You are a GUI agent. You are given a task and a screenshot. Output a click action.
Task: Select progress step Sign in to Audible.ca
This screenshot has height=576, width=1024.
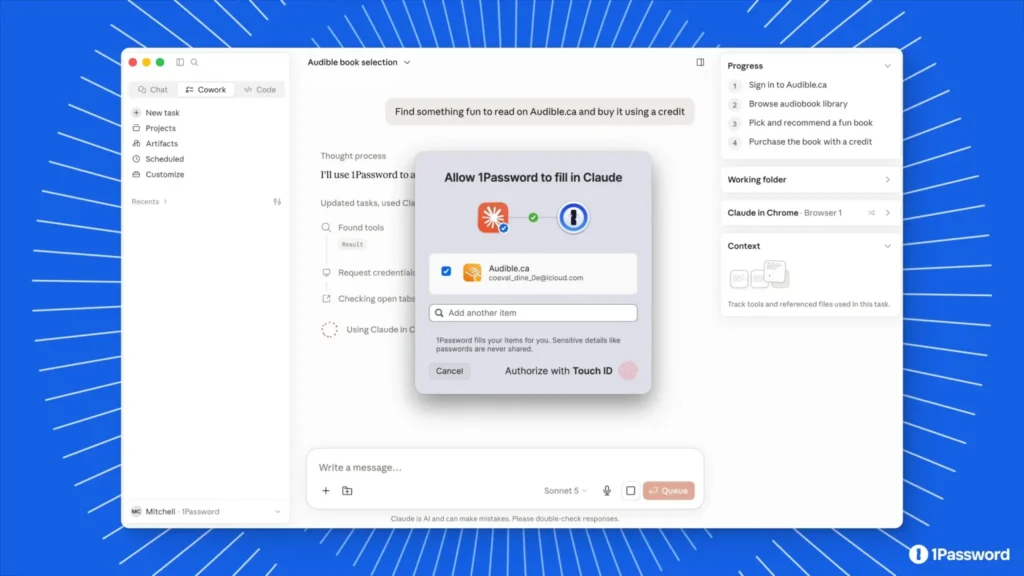point(788,85)
